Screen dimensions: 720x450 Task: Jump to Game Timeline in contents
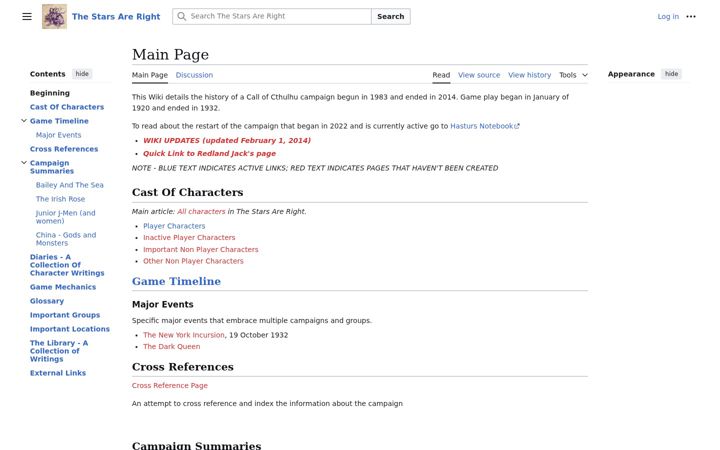(59, 121)
